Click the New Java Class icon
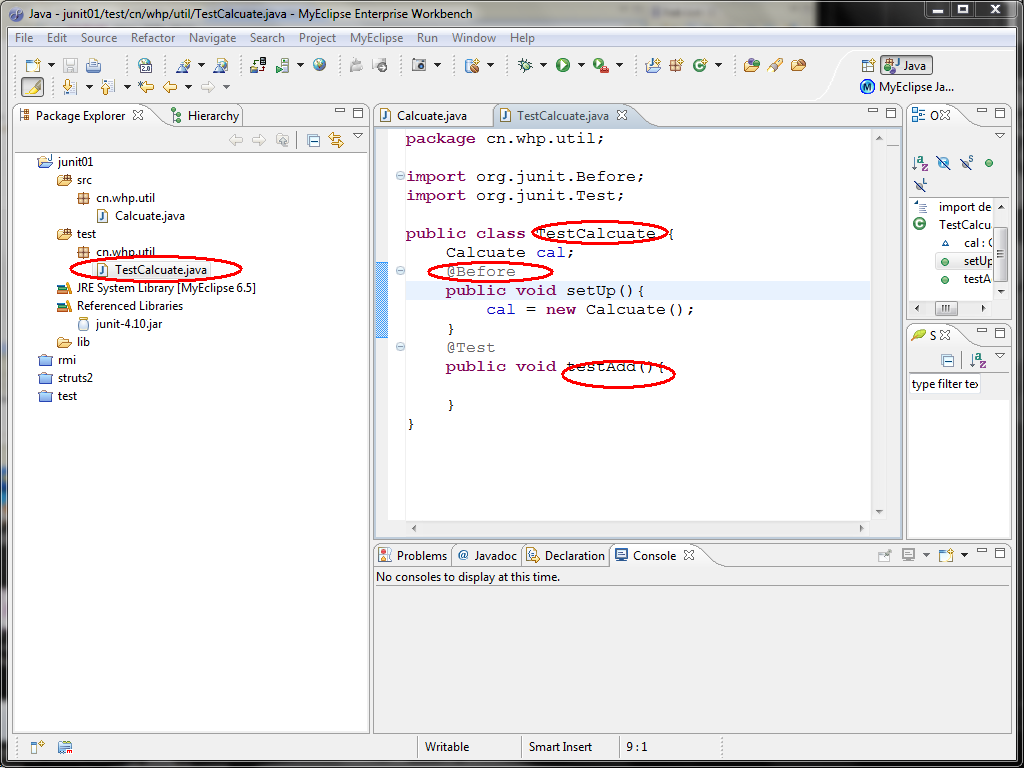 click(700, 65)
